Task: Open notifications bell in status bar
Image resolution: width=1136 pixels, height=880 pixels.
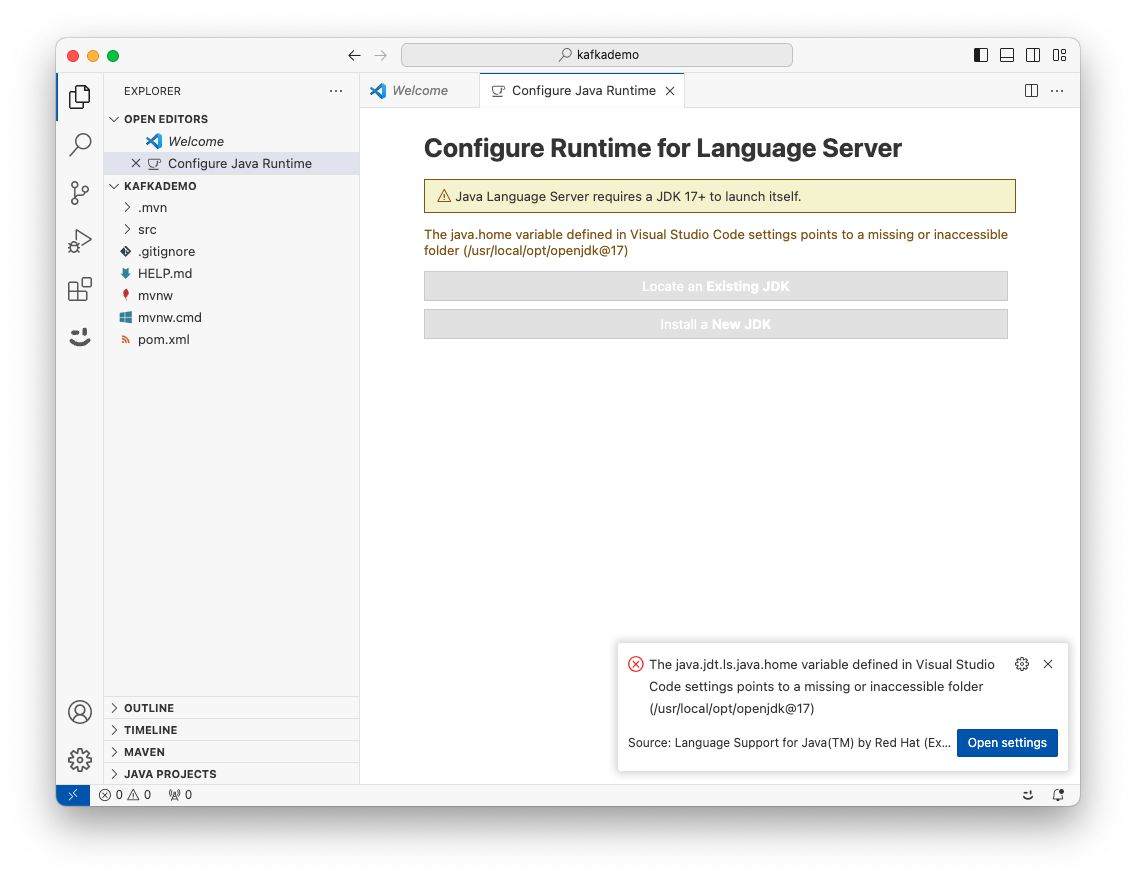Action: (x=1058, y=795)
